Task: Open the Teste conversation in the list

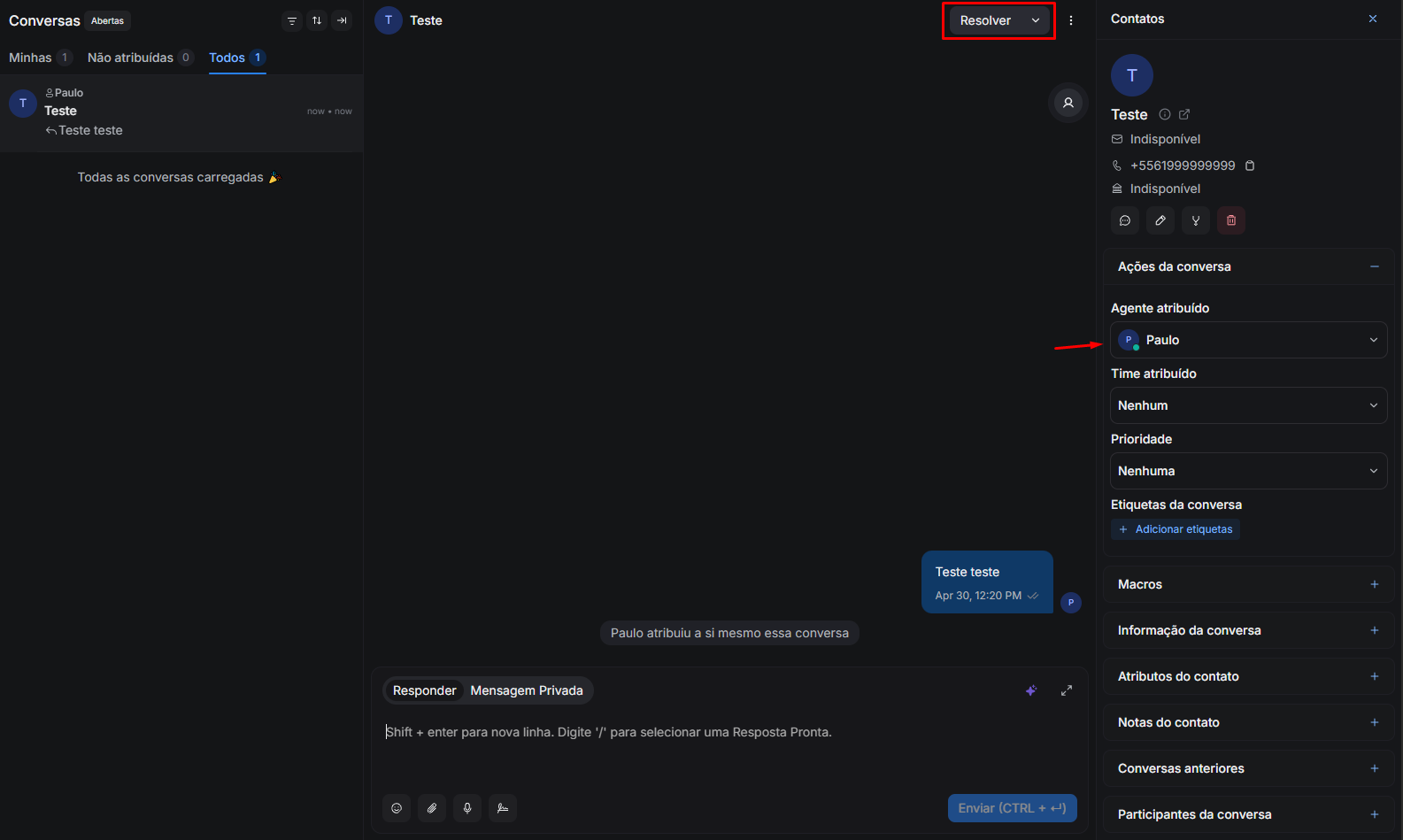Action: tap(181, 112)
